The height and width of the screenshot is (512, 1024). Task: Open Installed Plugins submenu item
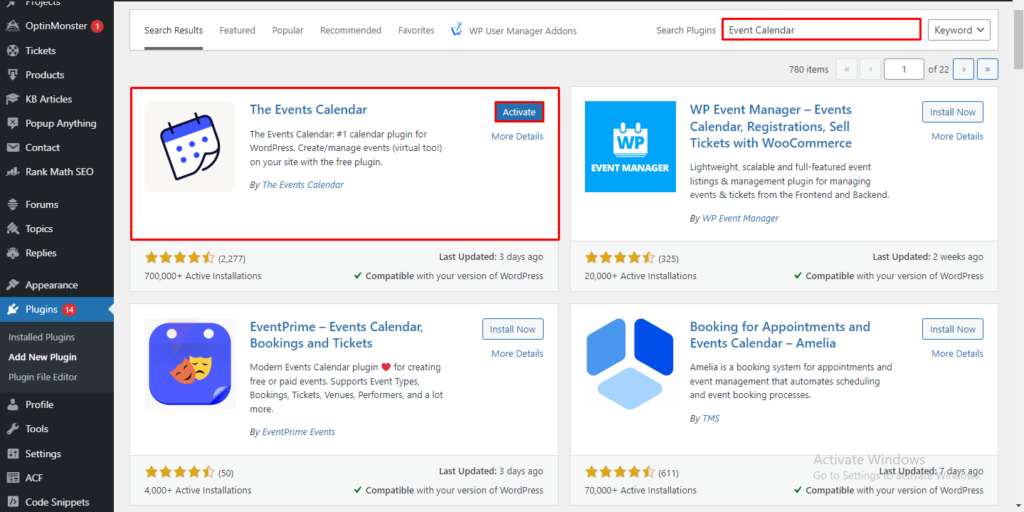(42, 337)
